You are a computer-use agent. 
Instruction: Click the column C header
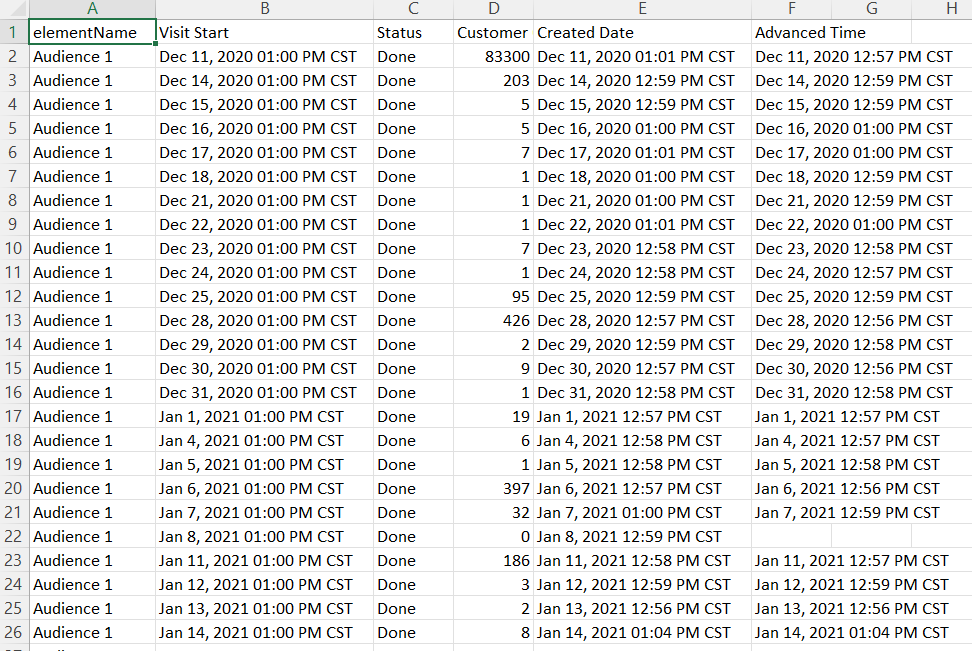point(413,9)
